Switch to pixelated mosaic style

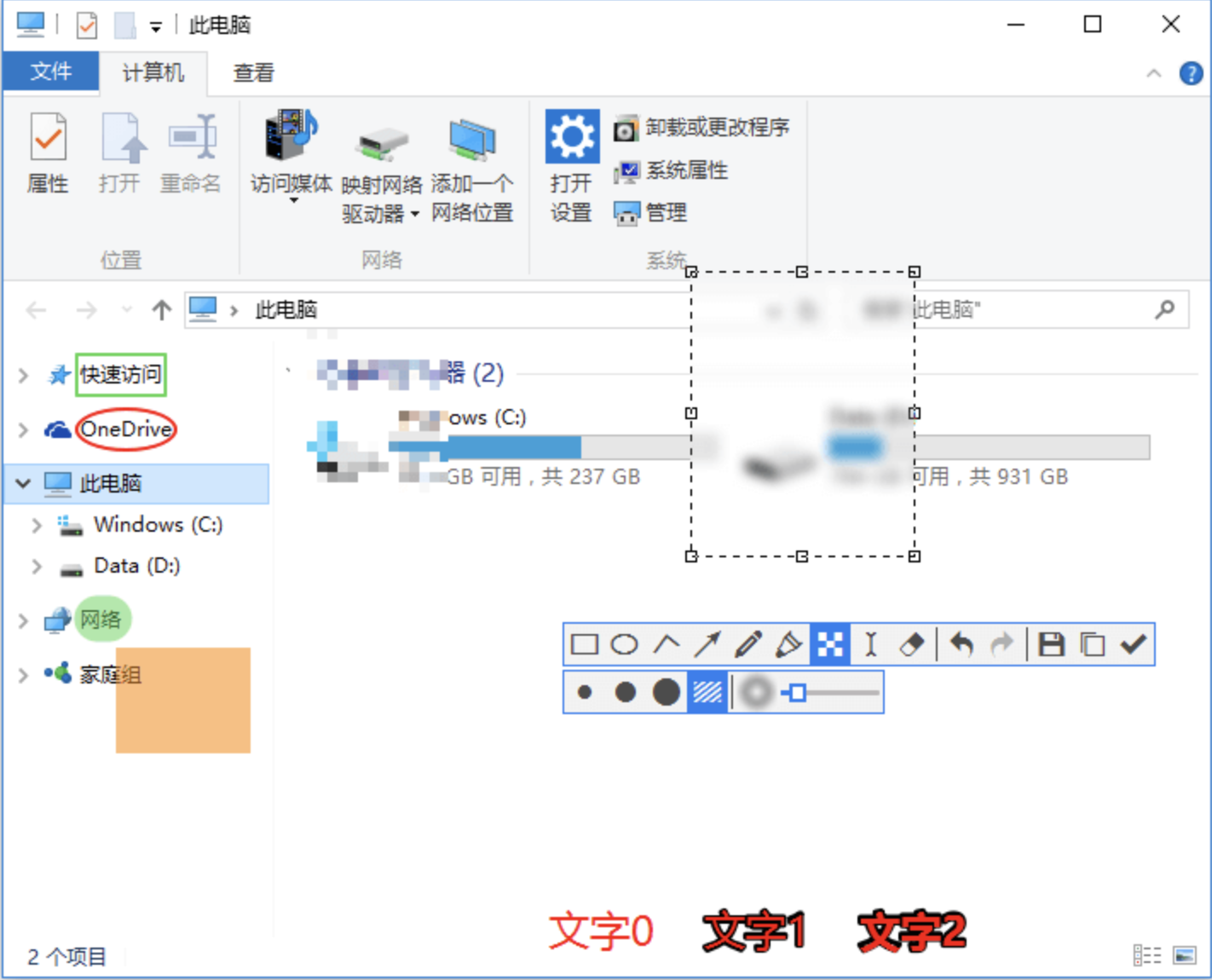pos(707,692)
